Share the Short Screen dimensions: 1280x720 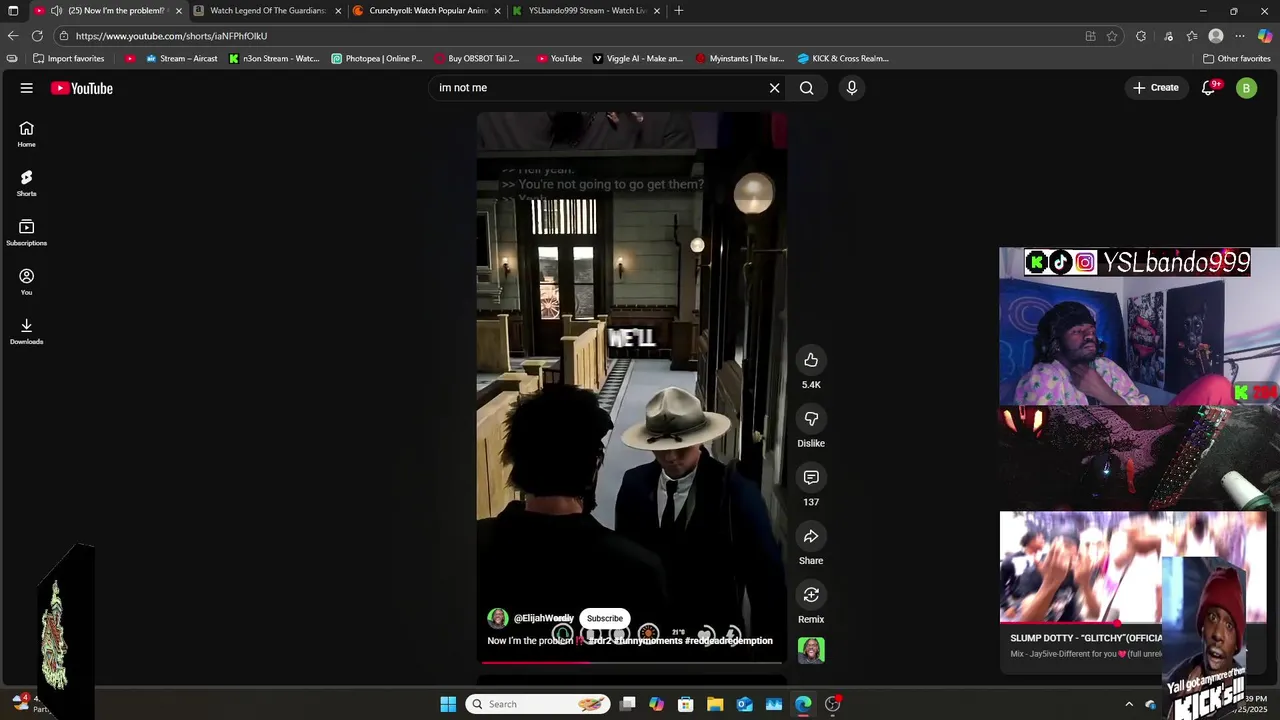click(811, 537)
